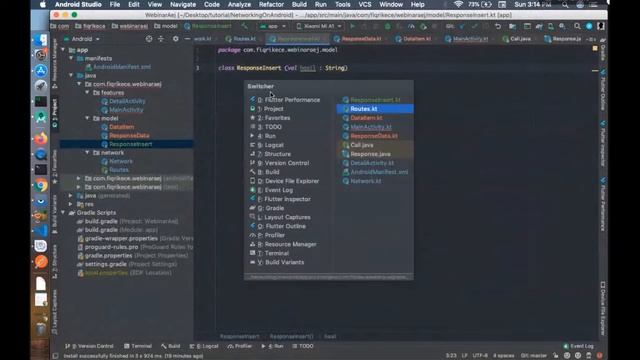The width and height of the screenshot is (640, 360).
Task: Click Search Everywhere magnifier in toolbar
Action: pos(577,26)
